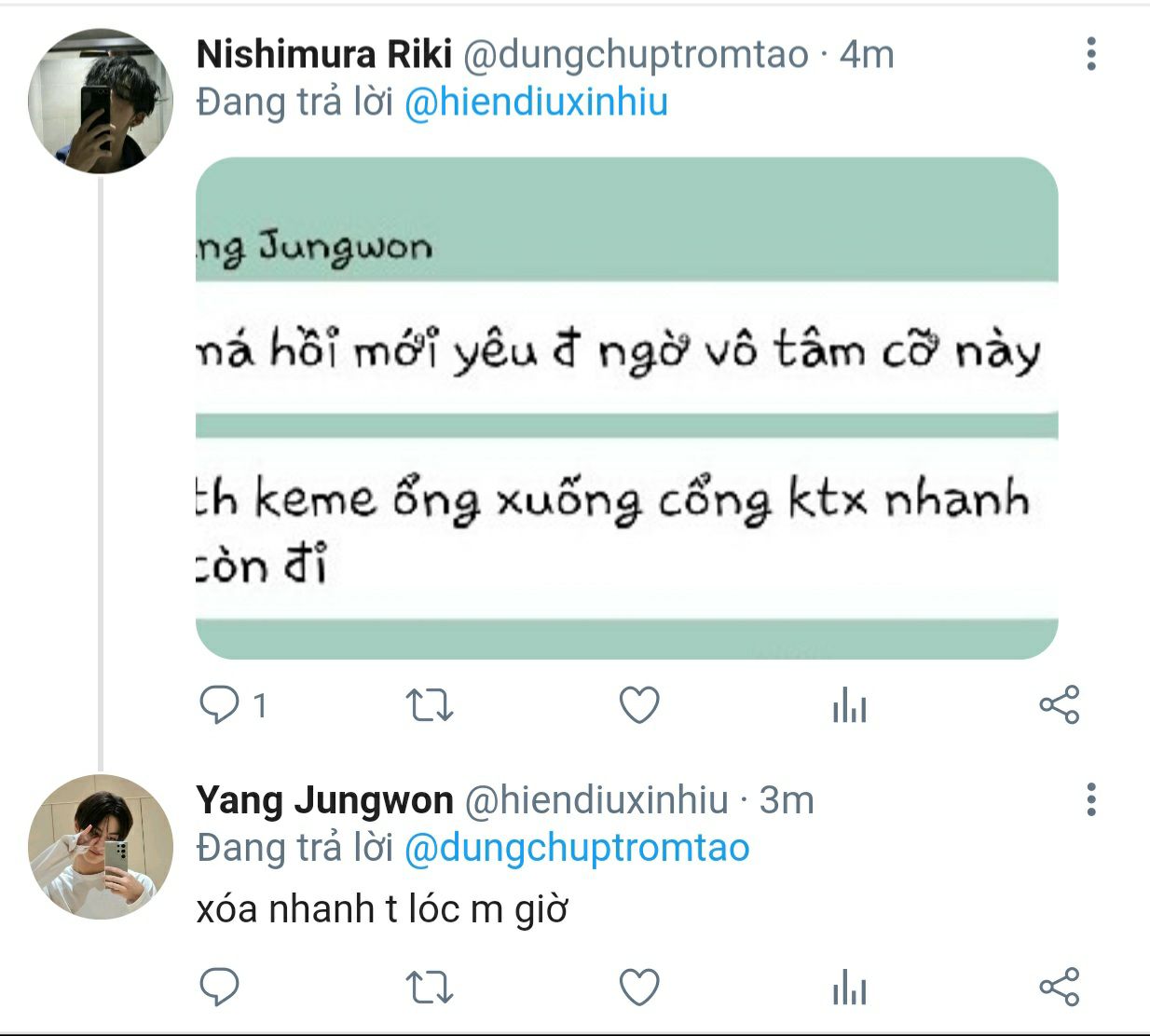Viewport: 1150px width, 1036px height.
Task: Open the 4m timestamp of the tweet
Action: 867,55
